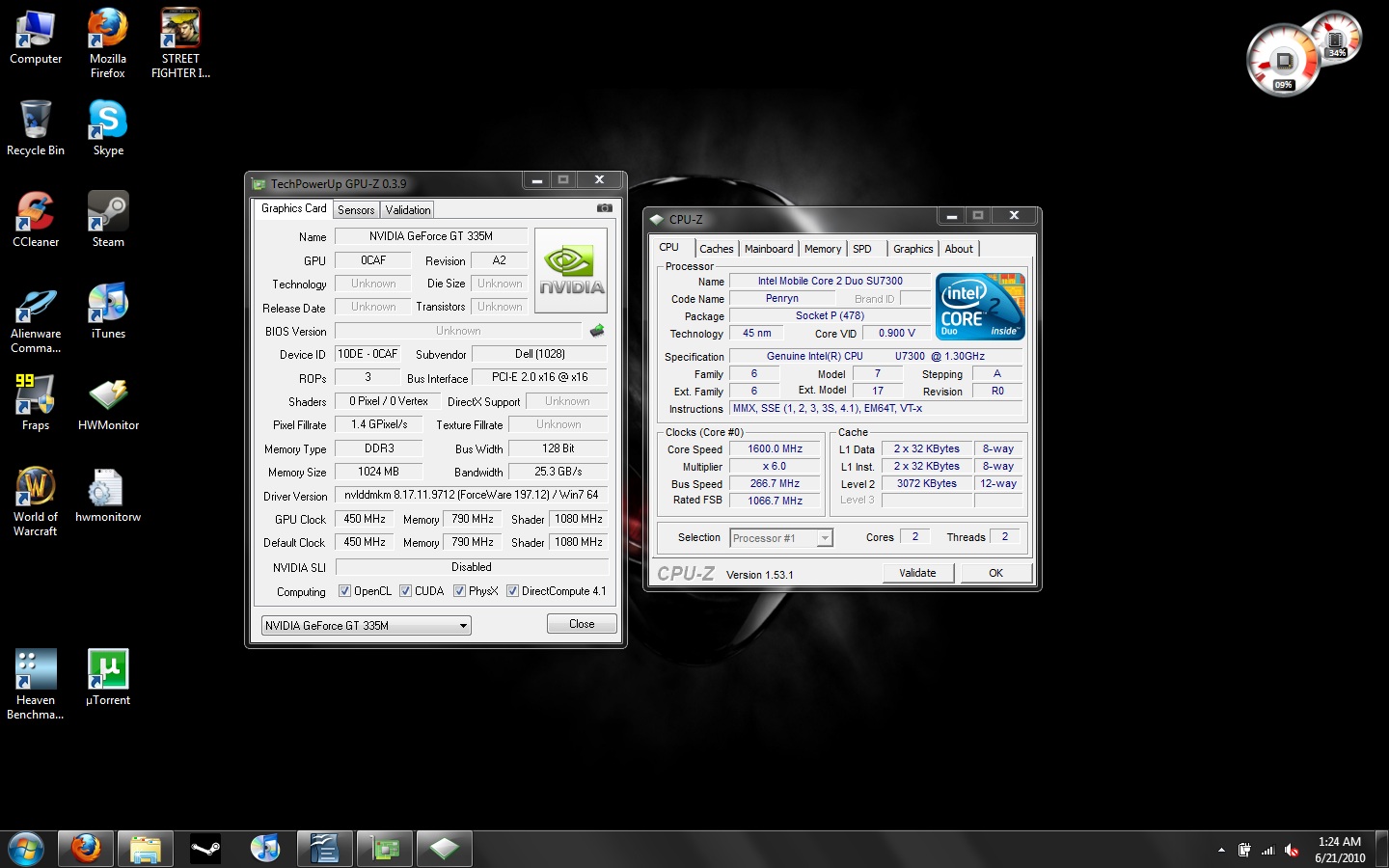Launch Steam desktop shortcut
This screenshot has width=1389, height=868.
[108, 220]
